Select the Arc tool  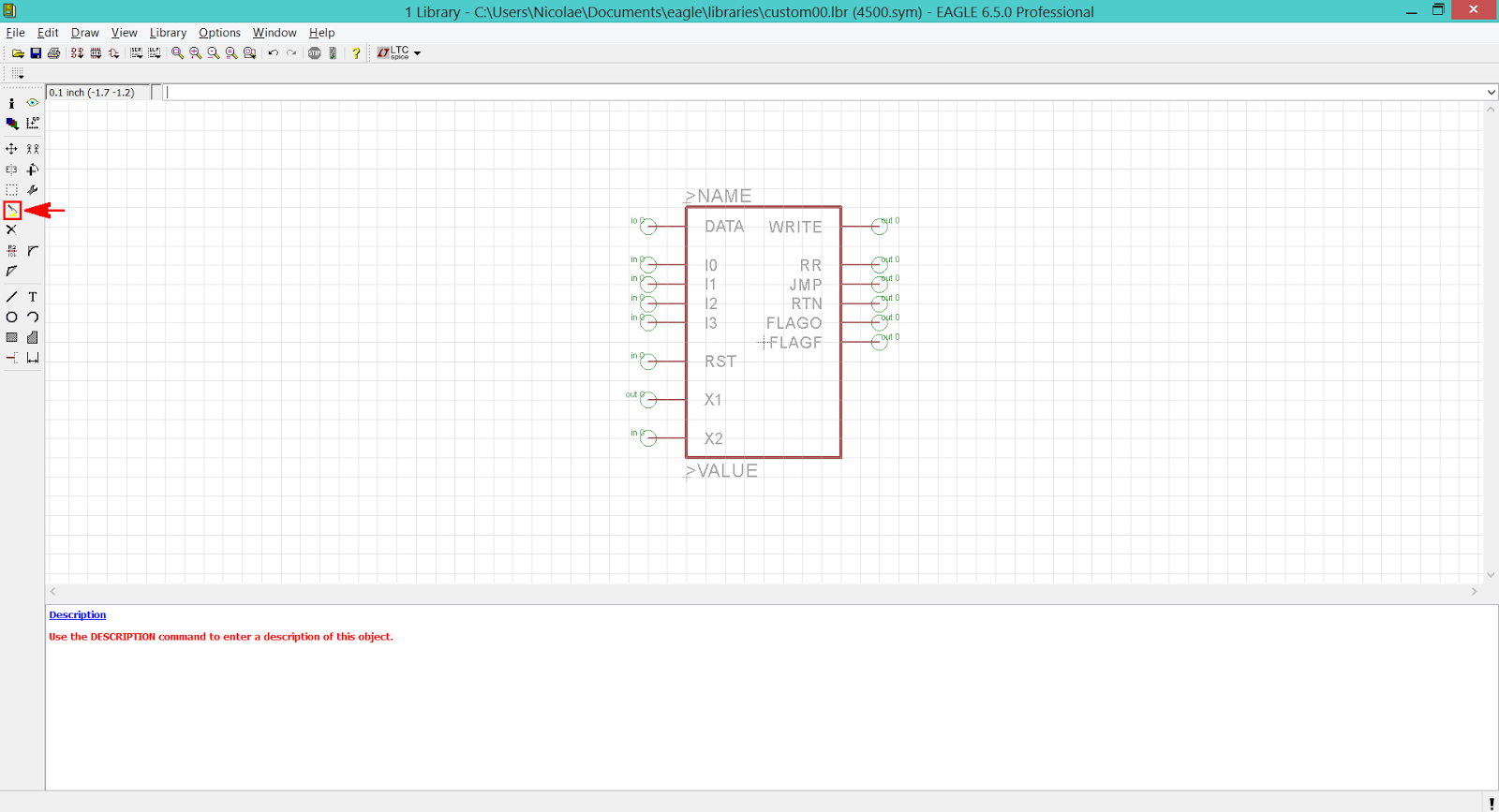pos(33,317)
